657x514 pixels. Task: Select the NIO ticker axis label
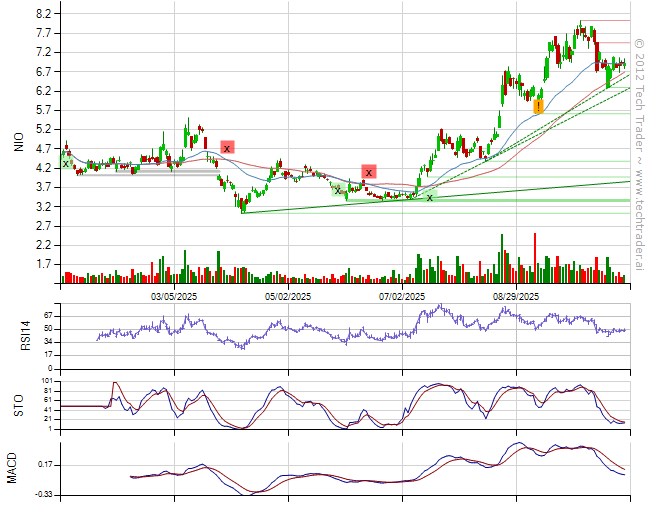[18, 142]
